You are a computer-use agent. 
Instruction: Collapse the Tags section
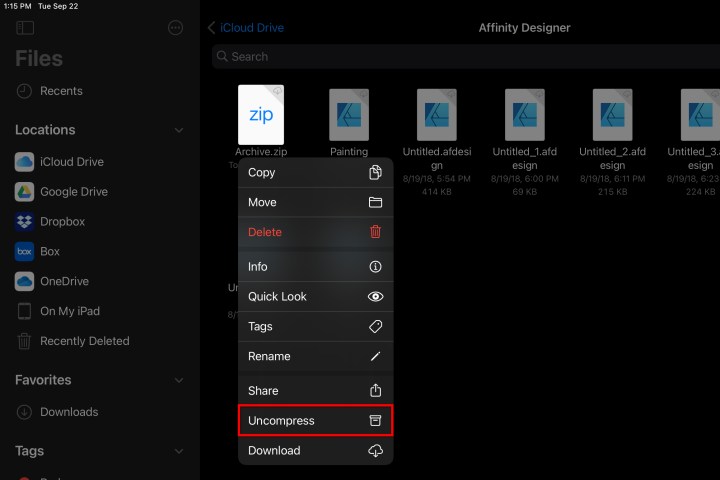[179, 451]
